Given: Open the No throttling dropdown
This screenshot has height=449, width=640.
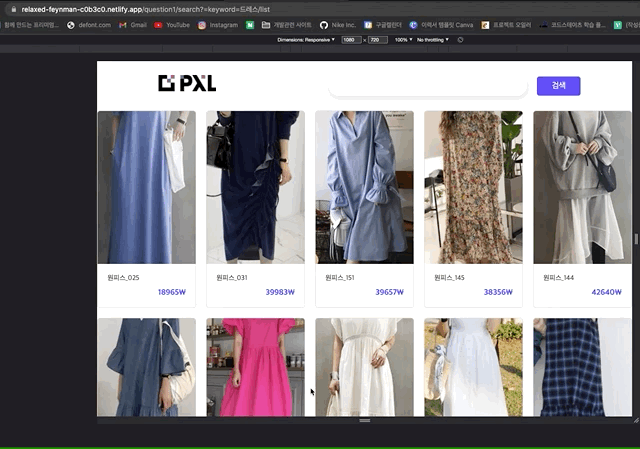Looking at the screenshot, I should [x=433, y=39].
